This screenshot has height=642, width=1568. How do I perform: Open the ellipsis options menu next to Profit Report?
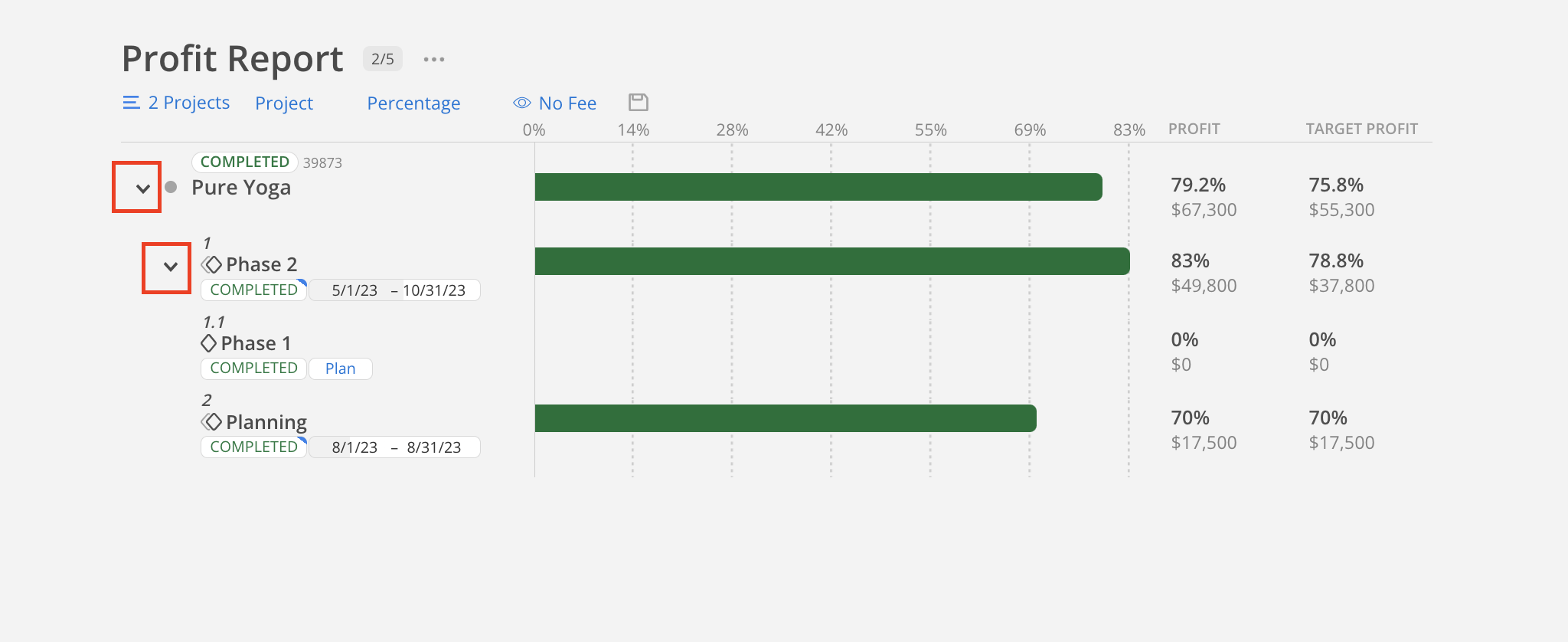tap(434, 58)
